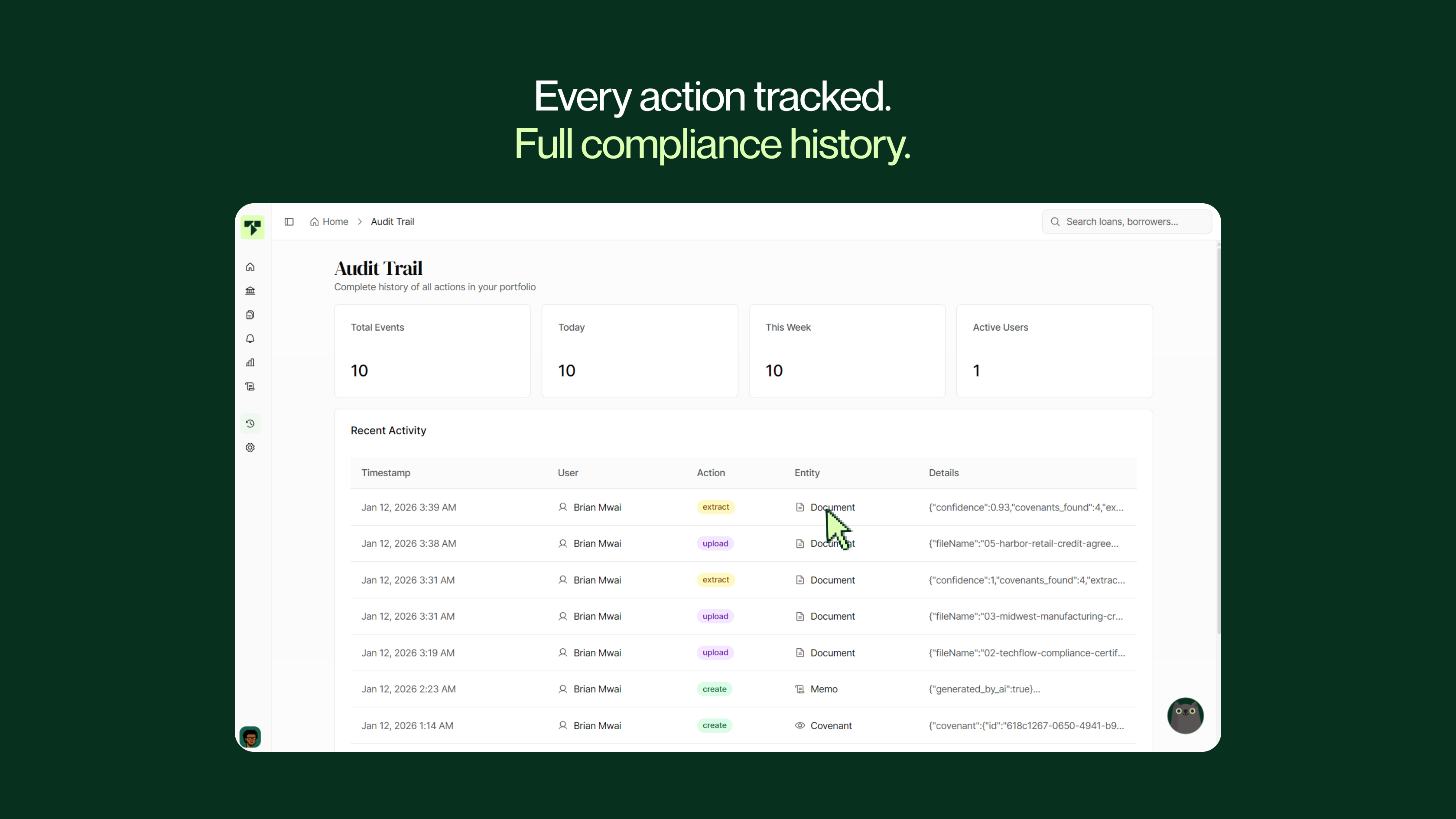
Task: Toggle the sidebar panel button
Action: [289, 221]
